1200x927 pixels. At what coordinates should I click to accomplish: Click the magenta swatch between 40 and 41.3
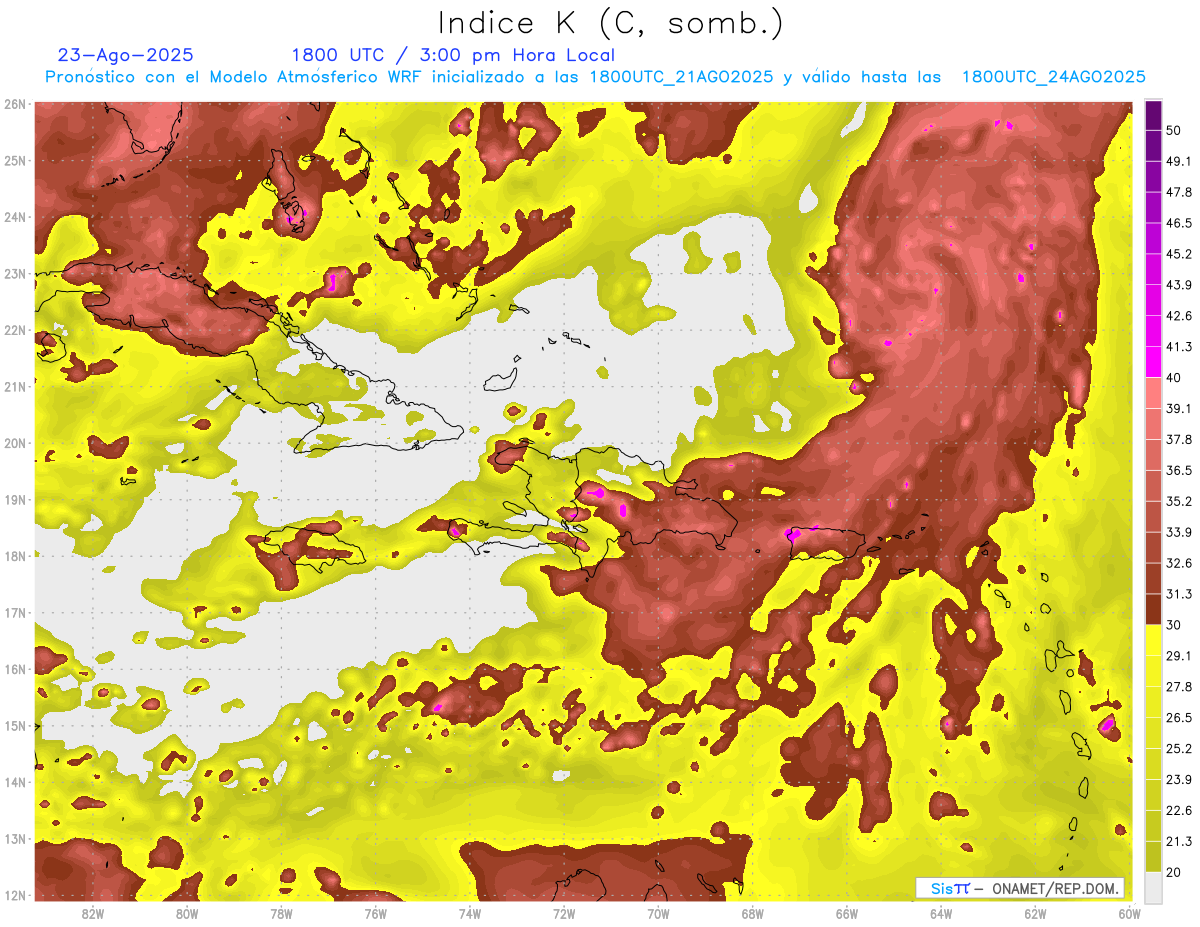[x=1153, y=362]
